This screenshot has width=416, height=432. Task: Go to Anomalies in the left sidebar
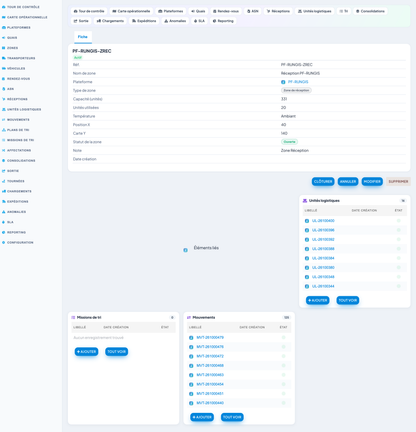click(14, 212)
